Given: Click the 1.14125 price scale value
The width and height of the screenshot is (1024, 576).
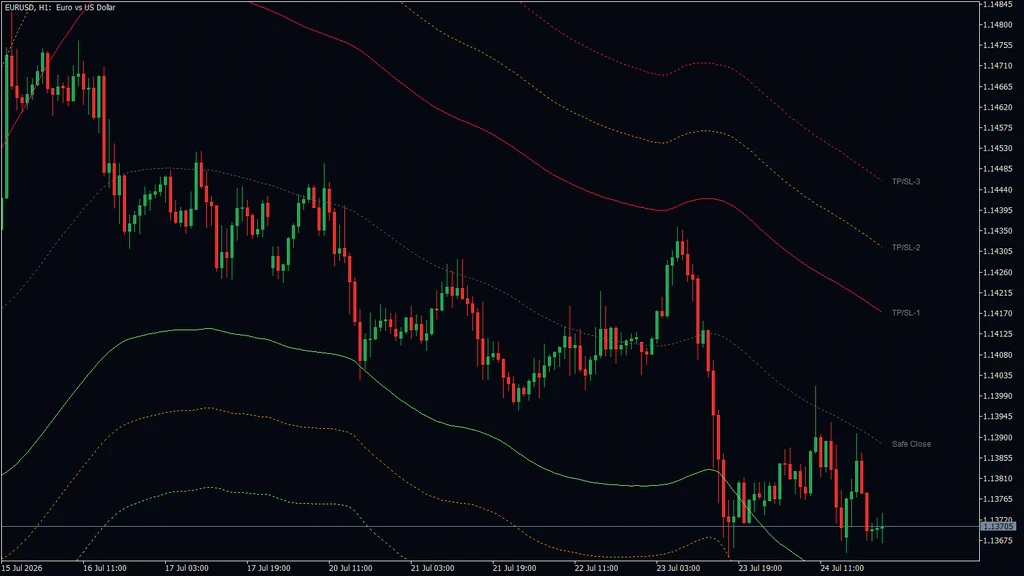Looking at the screenshot, I should point(999,334).
